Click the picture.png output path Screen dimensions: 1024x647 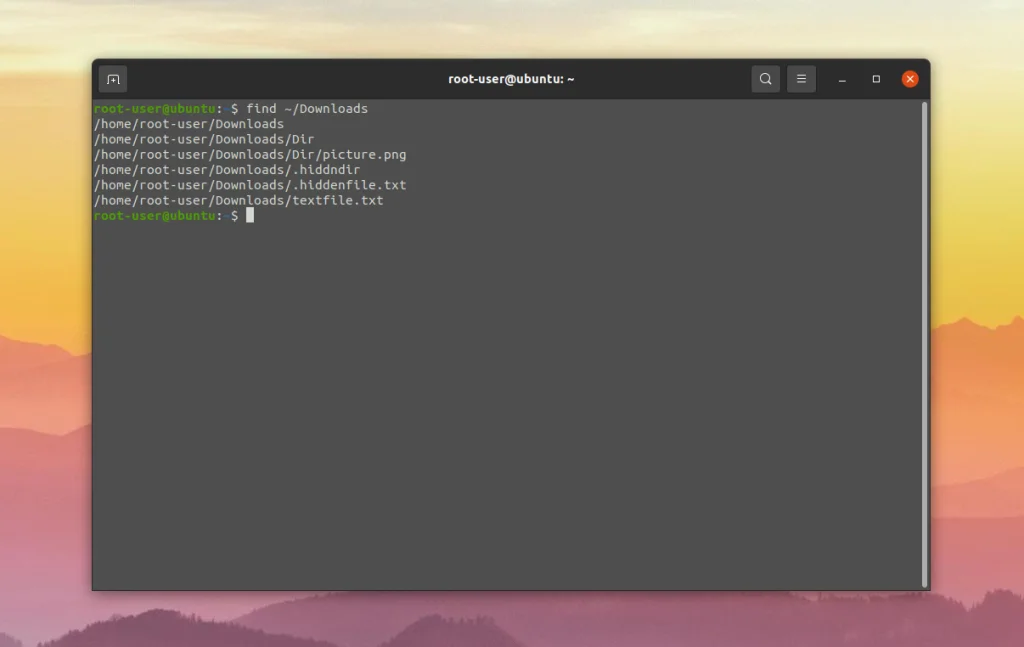pyautogui.click(x=250, y=154)
